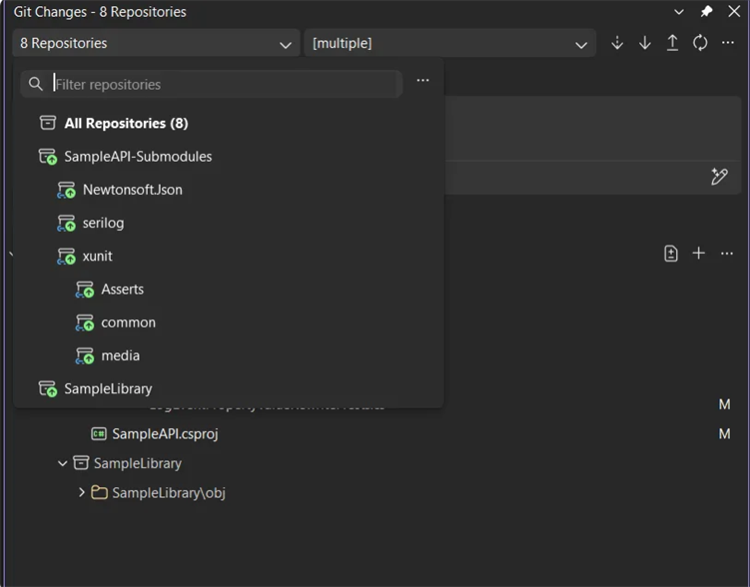Open the window options chevron in title bar

point(679,12)
